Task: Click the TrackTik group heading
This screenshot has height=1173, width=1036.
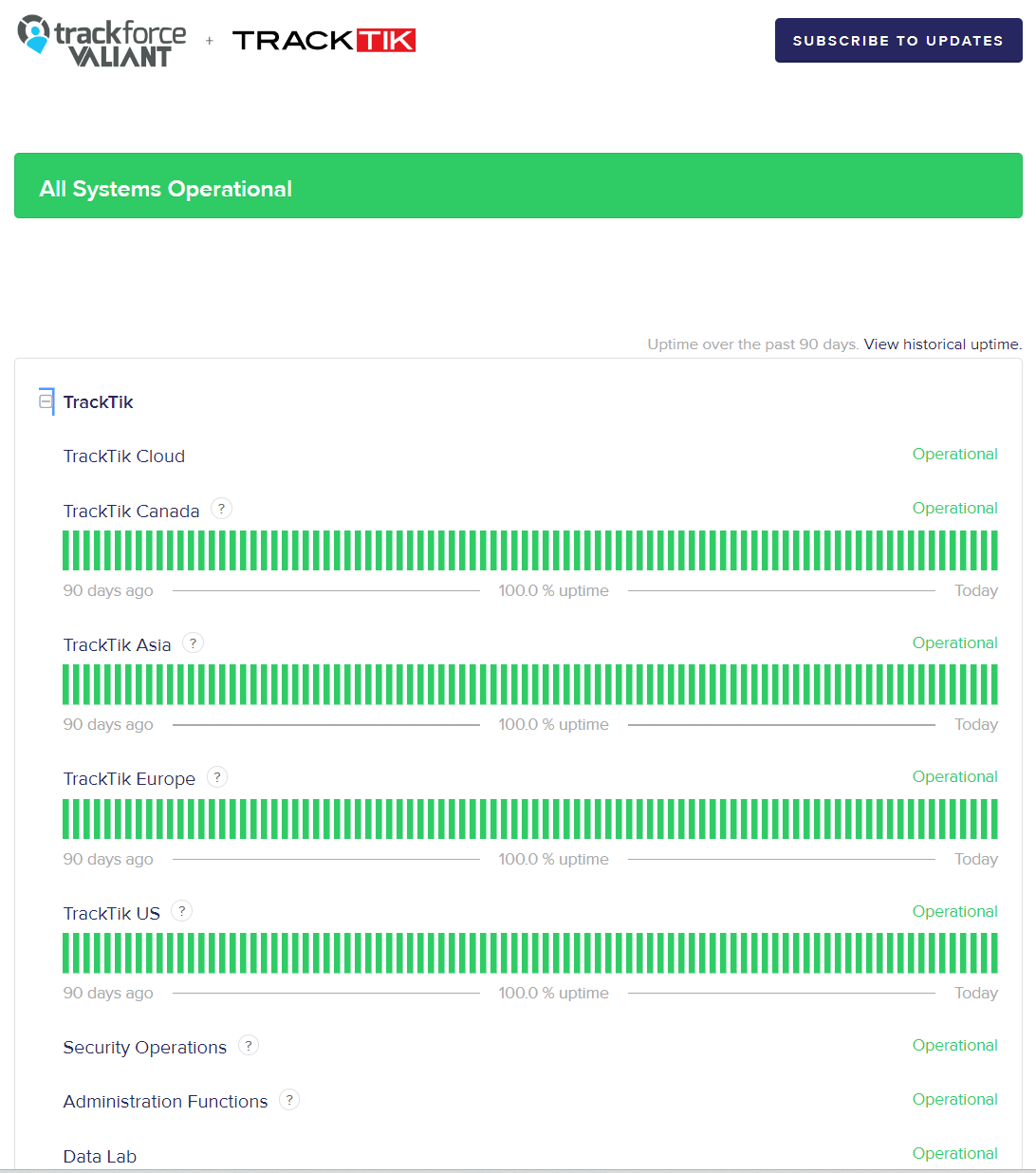Action: (99, 402)
